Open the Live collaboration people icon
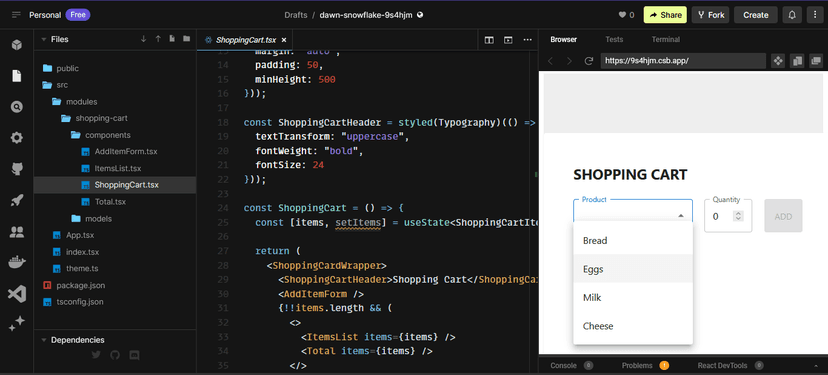This screenshot has width=828, height=375. (x=17, y=231)
